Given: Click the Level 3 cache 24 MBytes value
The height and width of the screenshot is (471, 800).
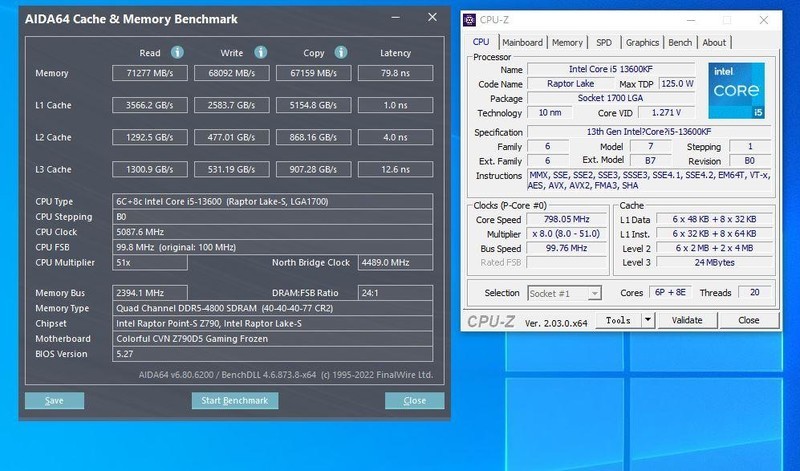Looking at the screenshot, I should [714, 262].
